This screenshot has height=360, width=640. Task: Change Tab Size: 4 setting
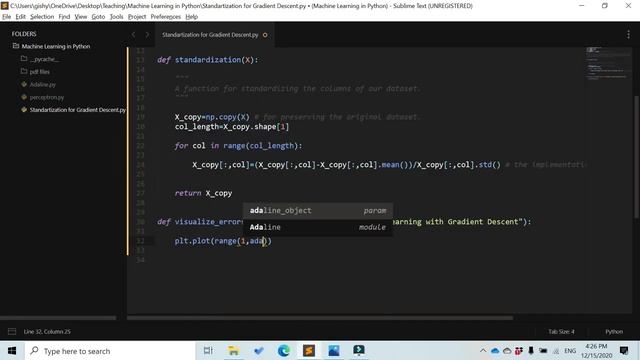tap(561, 331)
